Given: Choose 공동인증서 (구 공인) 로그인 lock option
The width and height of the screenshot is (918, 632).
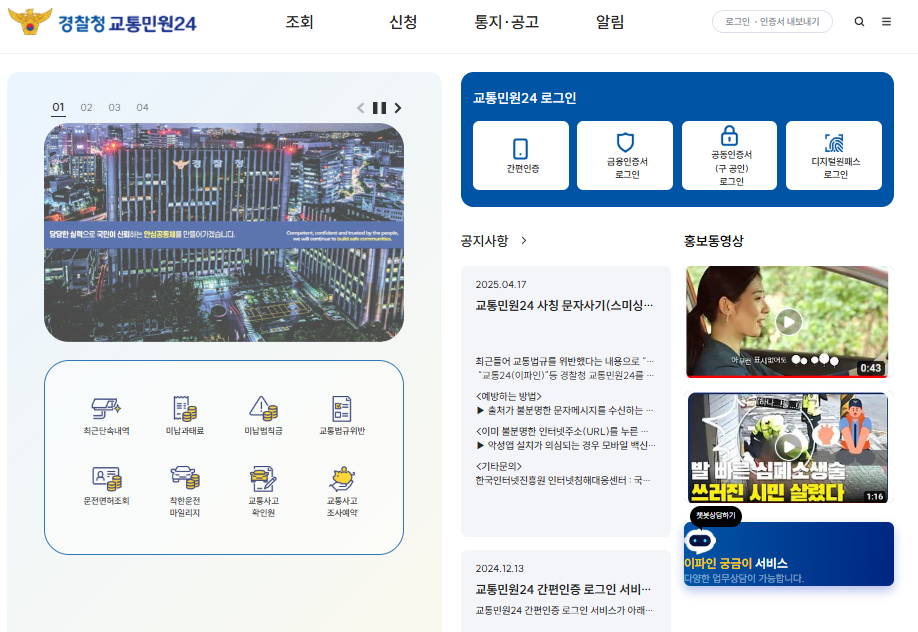Looking at the screenshot, I should [729, 155].
